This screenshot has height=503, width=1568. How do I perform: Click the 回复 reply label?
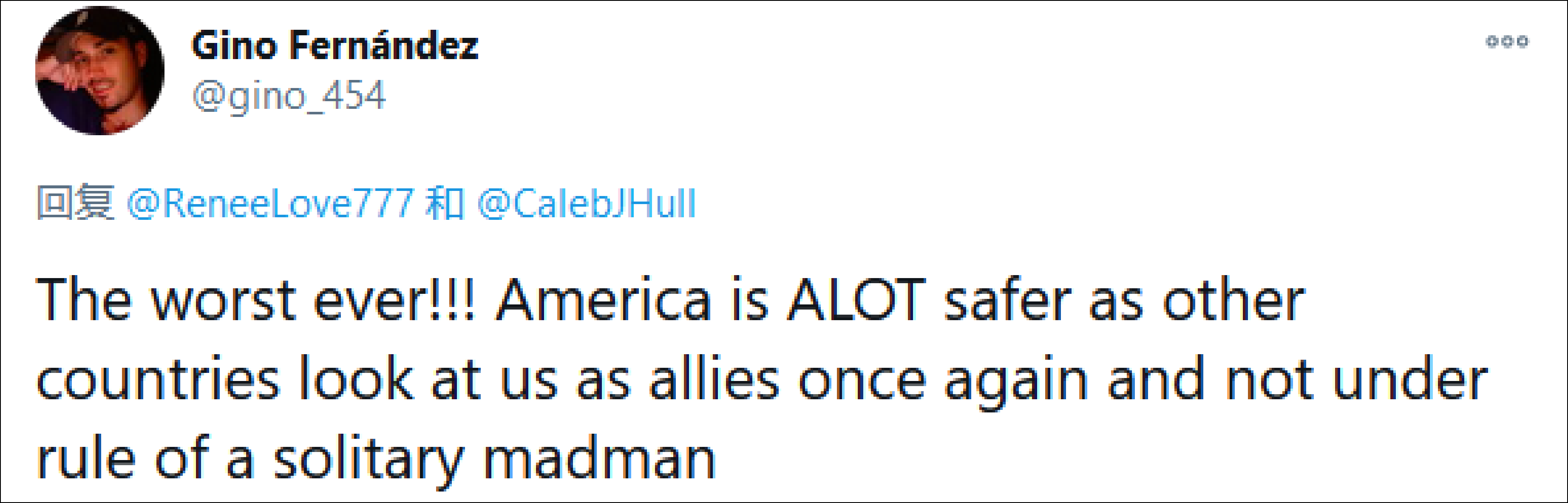[x=76, y=203]
